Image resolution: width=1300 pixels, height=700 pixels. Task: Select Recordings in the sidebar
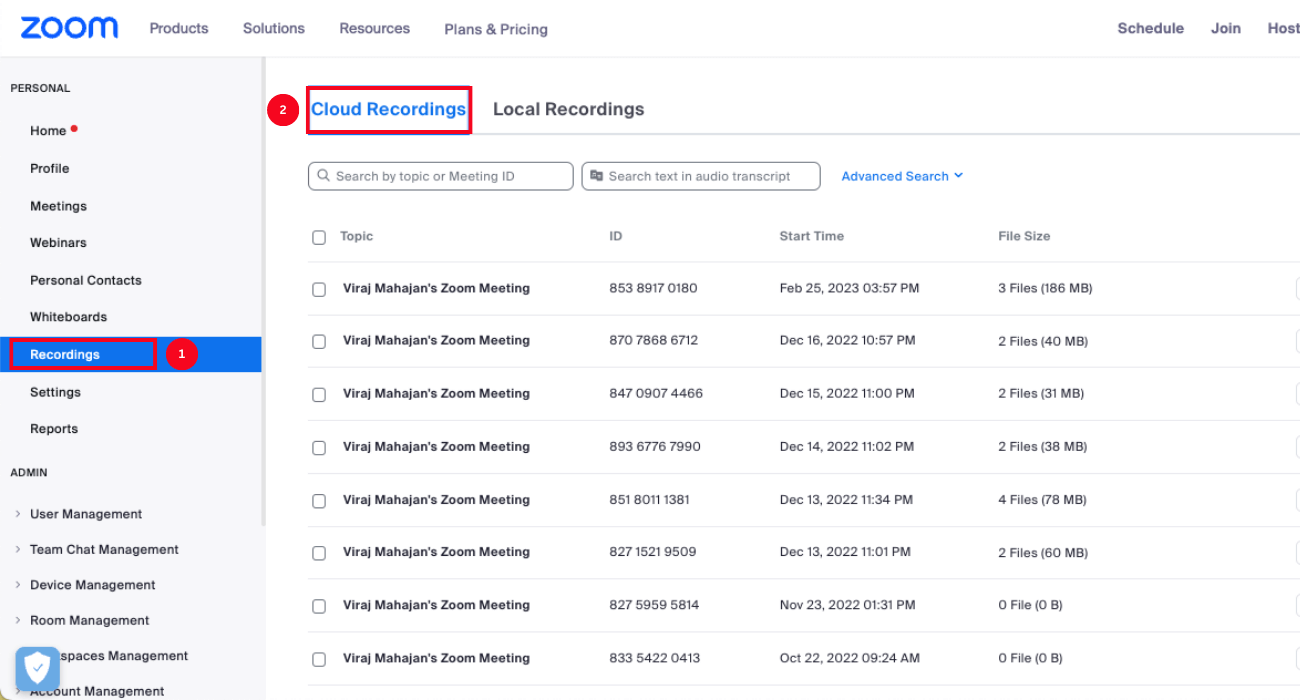point(65,354)
